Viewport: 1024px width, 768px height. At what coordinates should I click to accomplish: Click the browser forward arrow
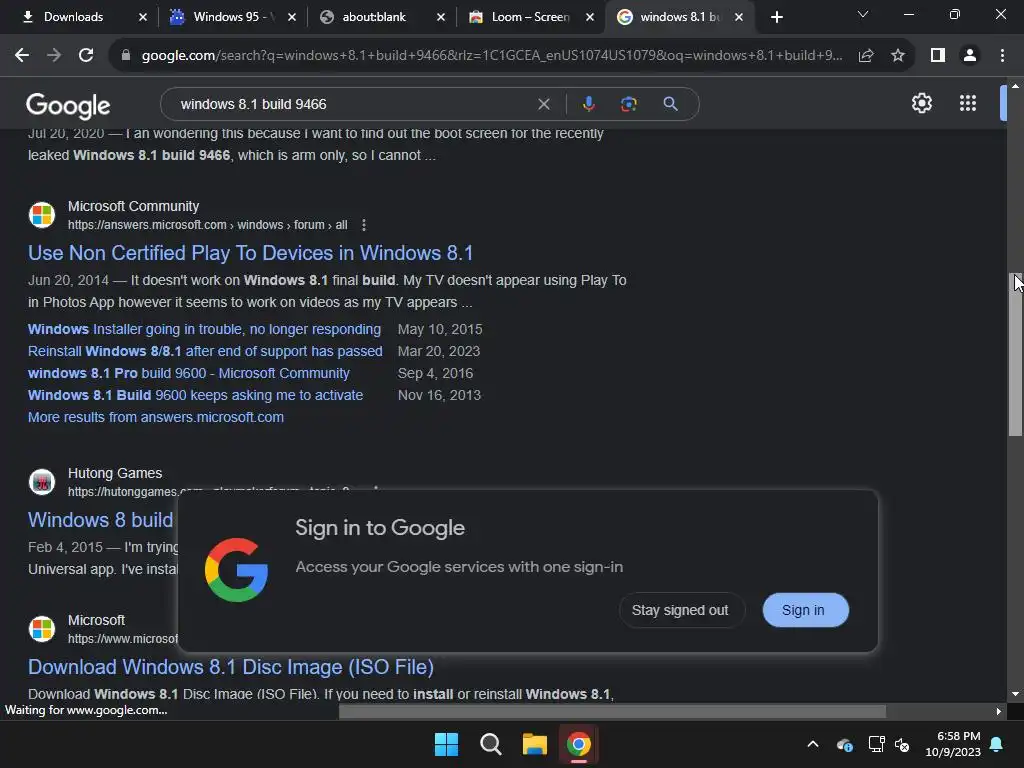click(54, 56)
